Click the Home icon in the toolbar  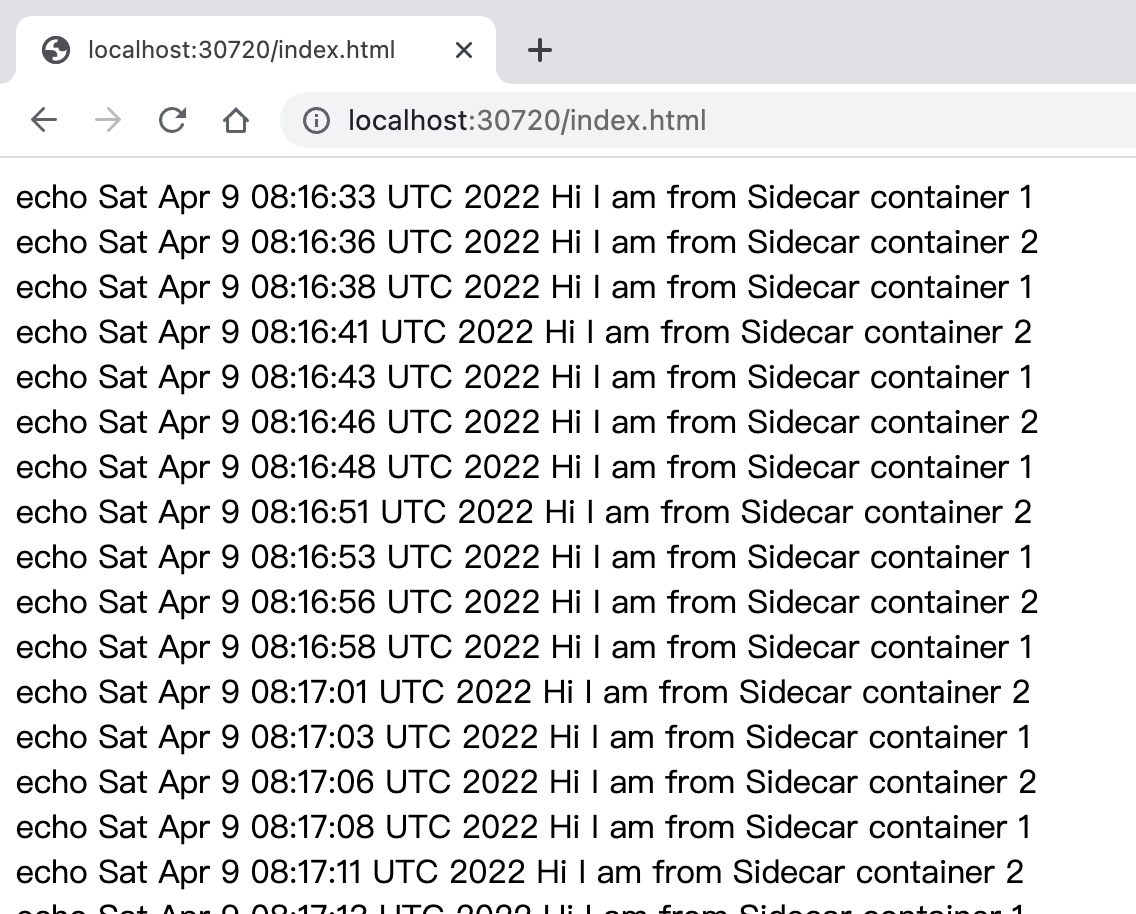pyautogui.click(x=236, y=120)
